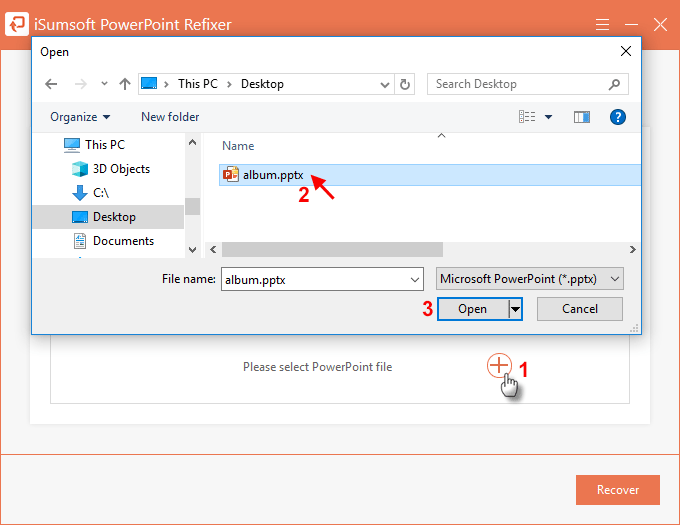Click This PC in the address breadcrumb
Viewport: 680px width, 525px height.
(x=198, y=84)
